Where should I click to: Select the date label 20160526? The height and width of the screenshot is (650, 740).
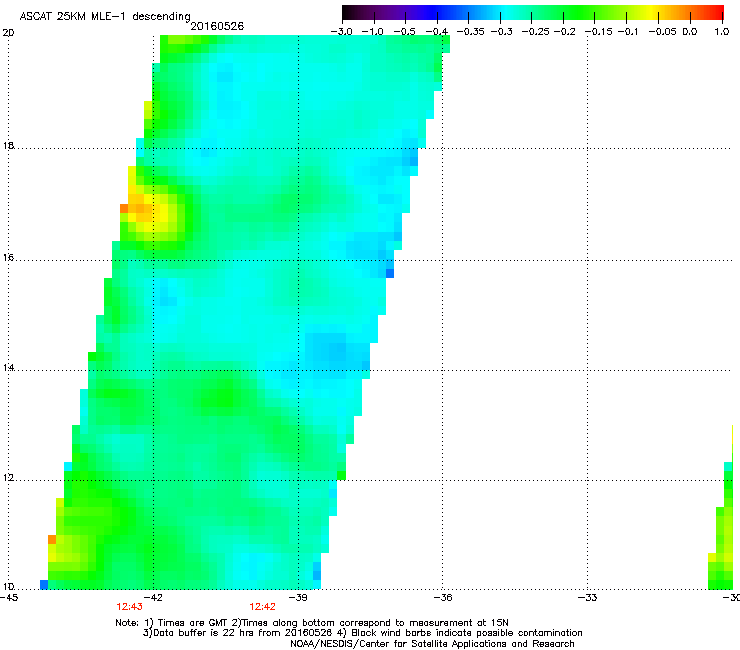point(217,26)
